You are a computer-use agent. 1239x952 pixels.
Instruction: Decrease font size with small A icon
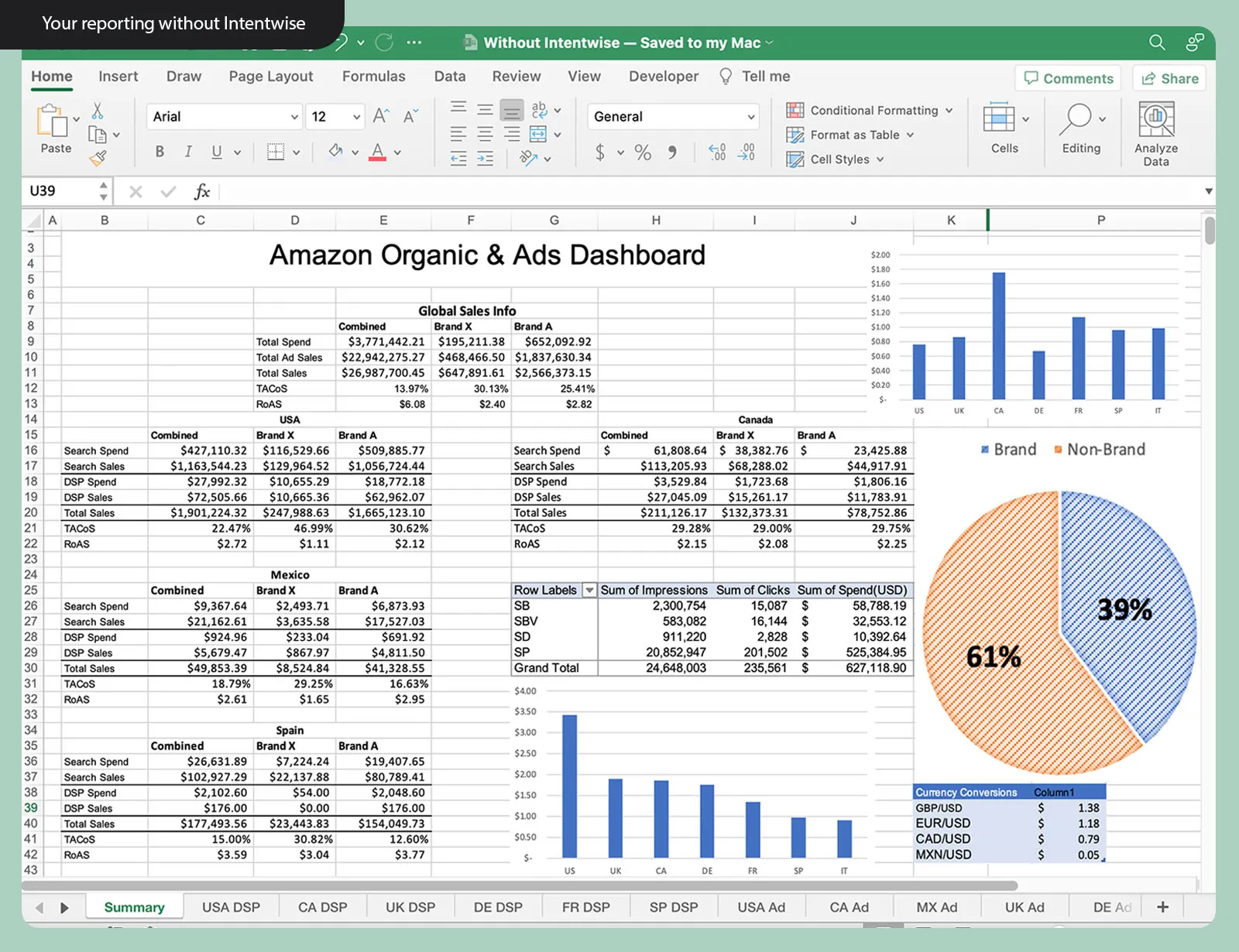[x=410, y=117]
